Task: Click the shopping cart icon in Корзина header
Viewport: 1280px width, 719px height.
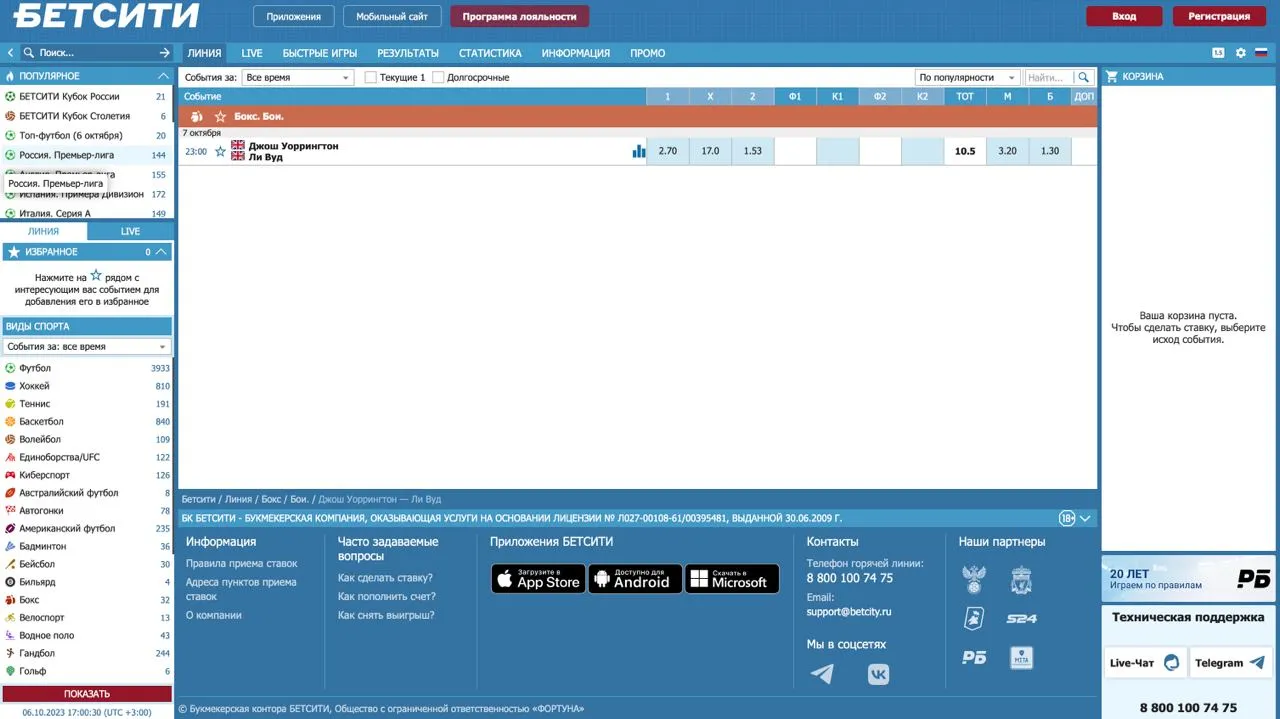Action: (x=1111, y=76)
